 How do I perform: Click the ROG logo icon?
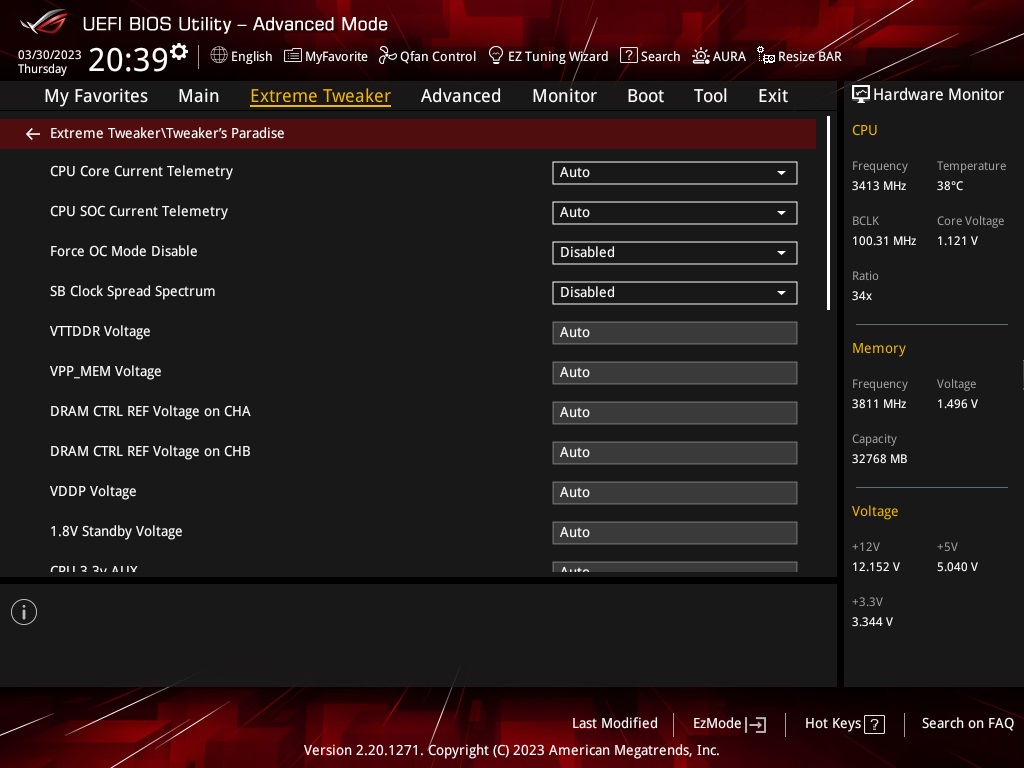pyautogui.click(x=43, y=23)
